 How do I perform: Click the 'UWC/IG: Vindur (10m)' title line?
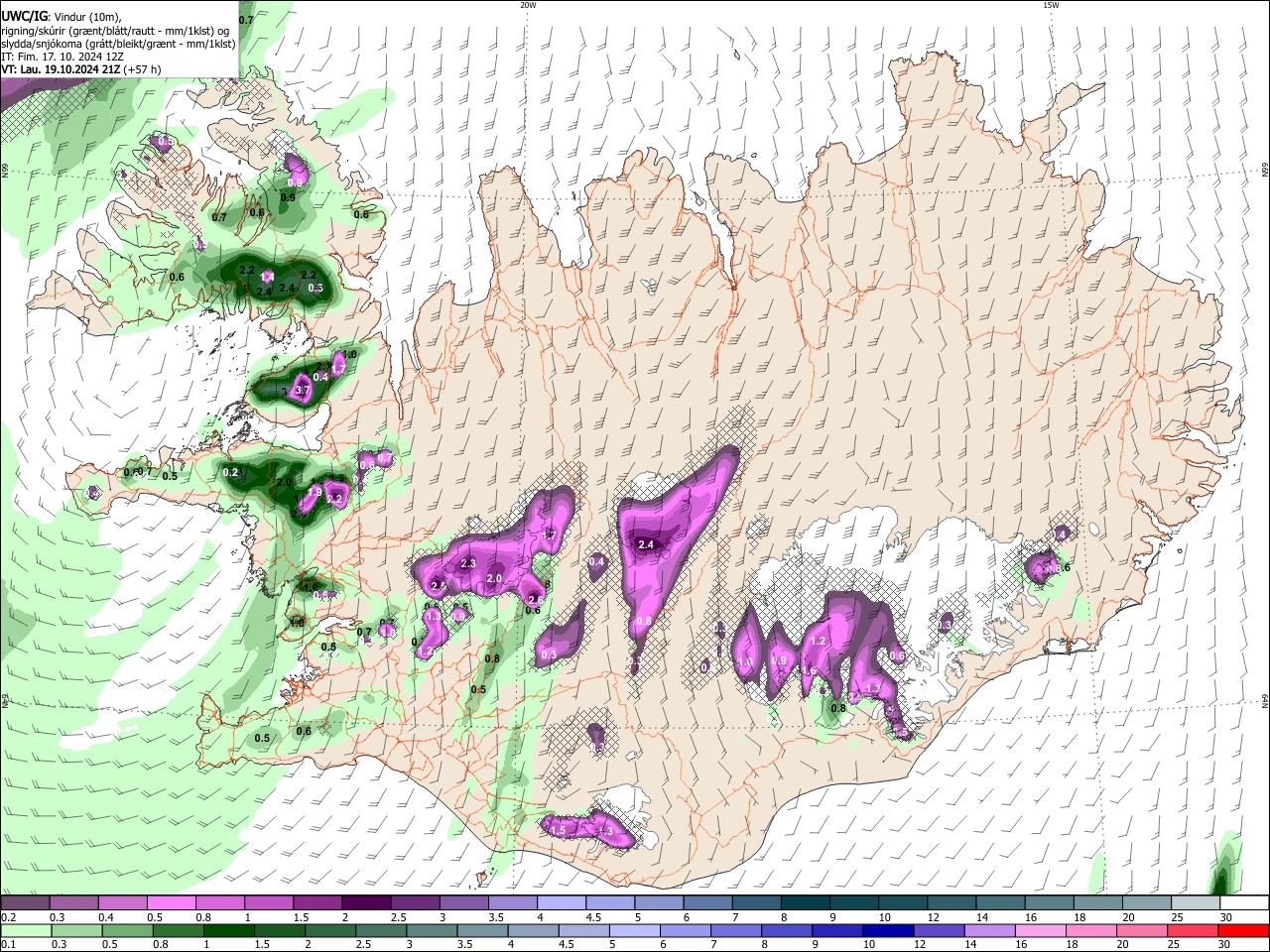click(62, 17)
